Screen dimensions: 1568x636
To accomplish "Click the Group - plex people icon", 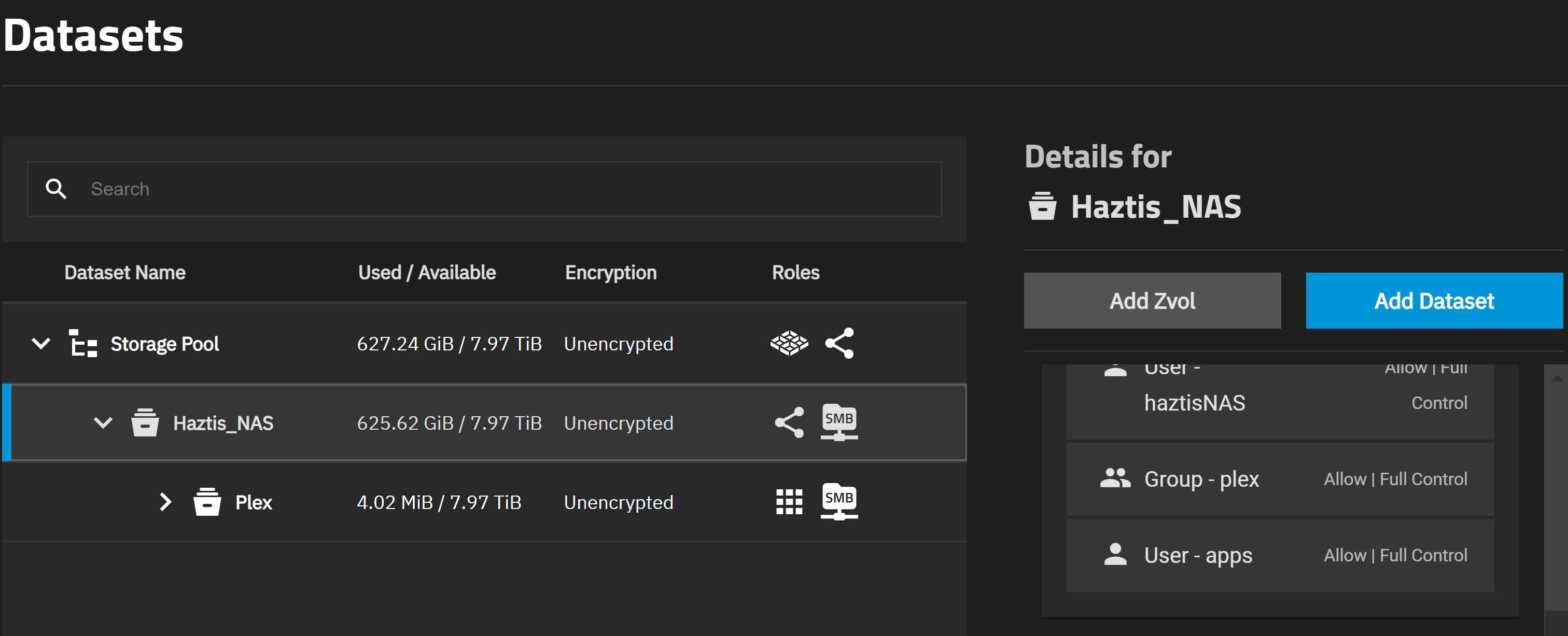I will pyautogui.click(x=1115, y=478).
